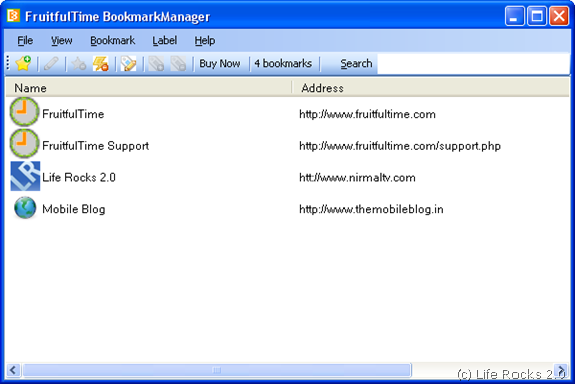Click the second grayed label tag icon

click(x=178, y=63)
